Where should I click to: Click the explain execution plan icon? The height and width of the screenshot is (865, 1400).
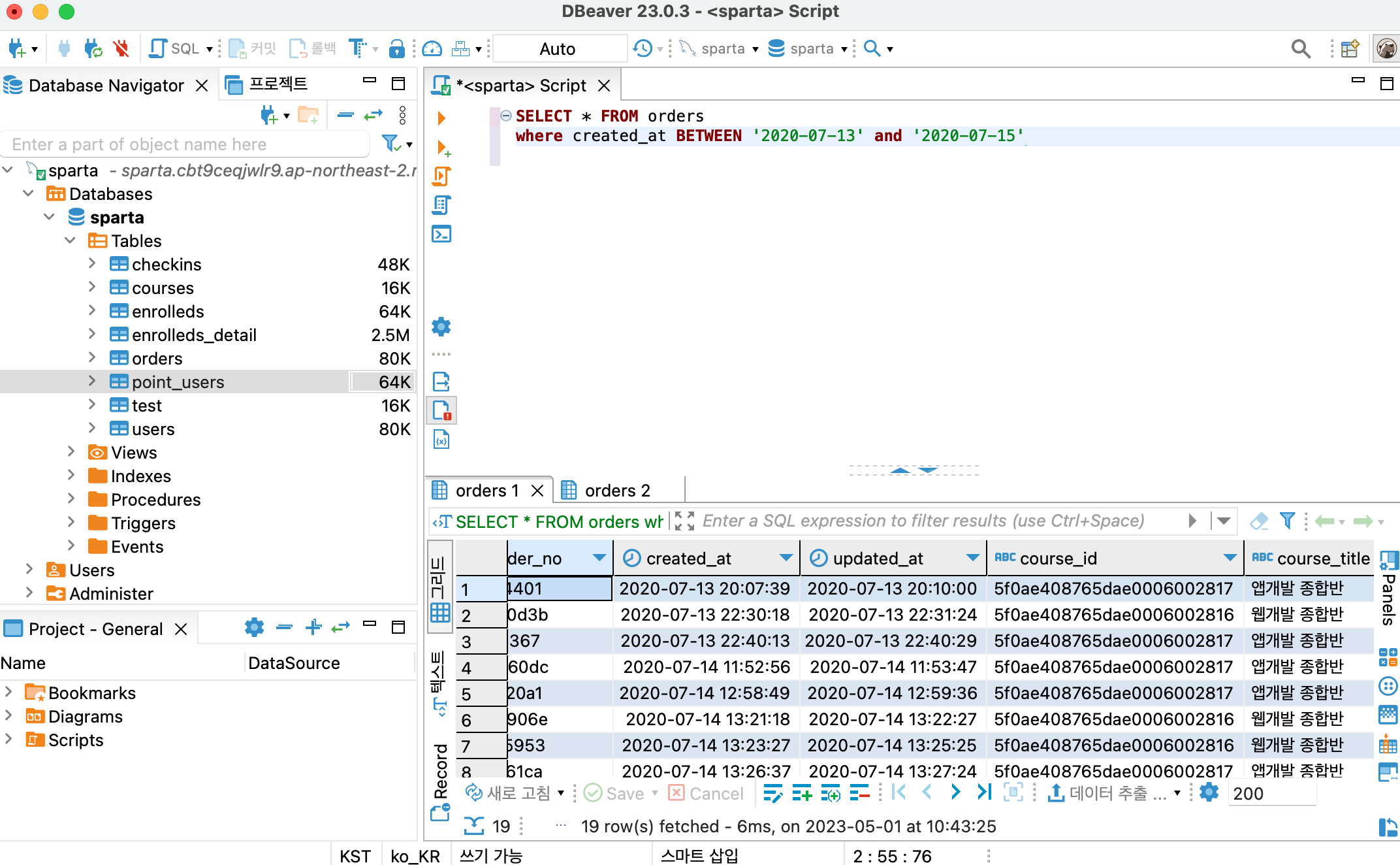point(441,205)
